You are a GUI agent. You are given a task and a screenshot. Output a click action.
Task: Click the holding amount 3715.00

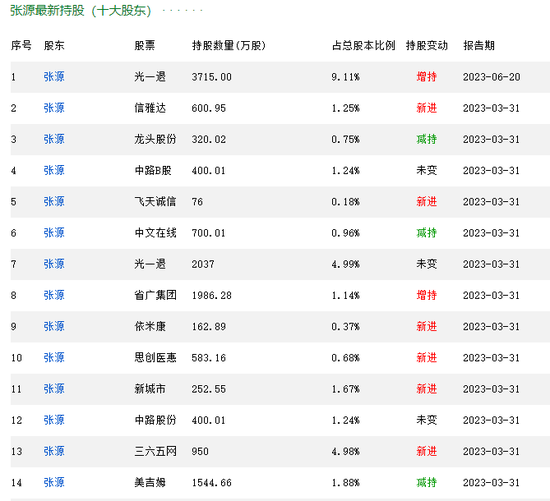point(212,77)
